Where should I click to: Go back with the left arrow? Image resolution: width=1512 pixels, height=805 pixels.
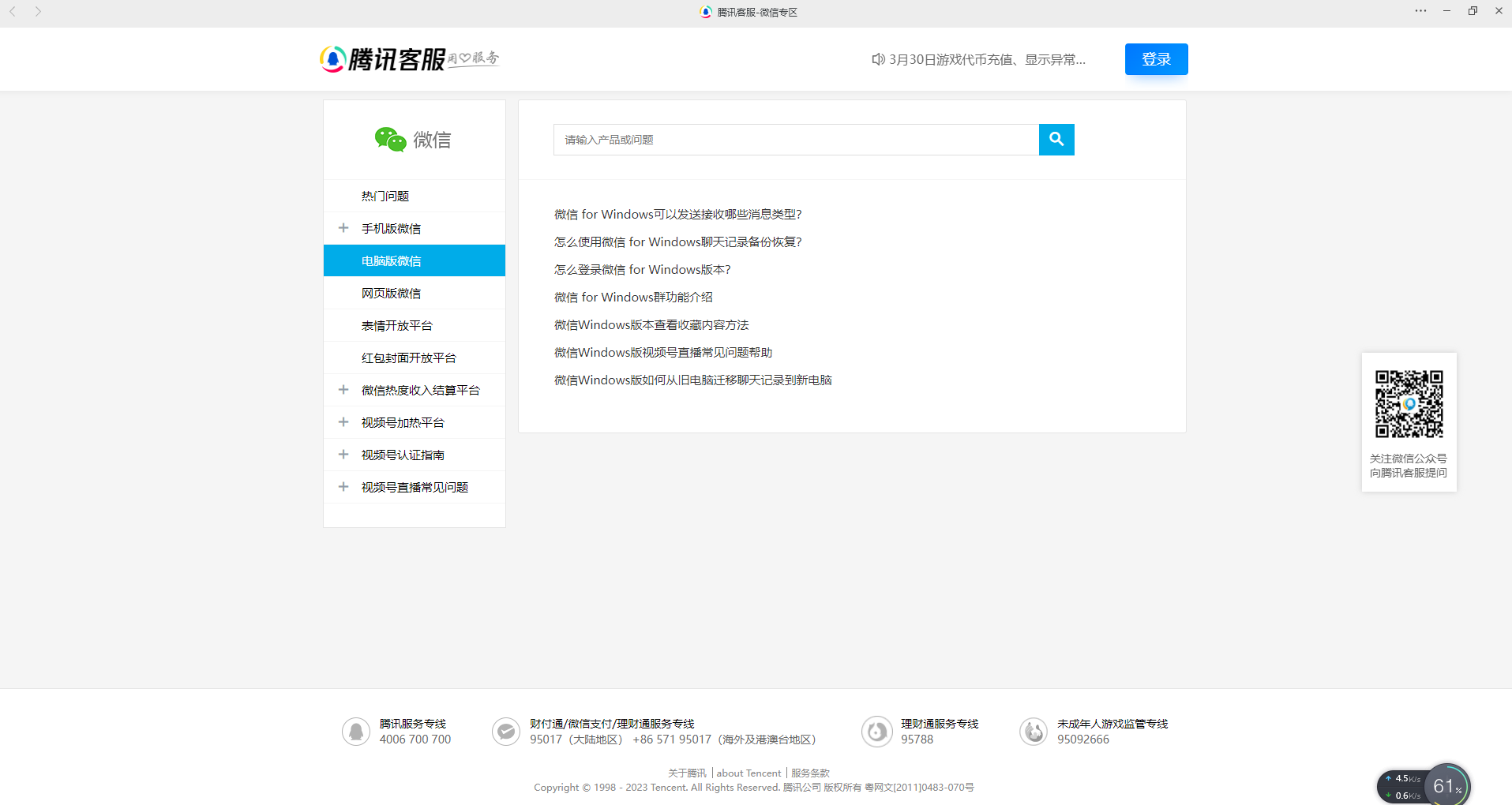tap(13, 12)
